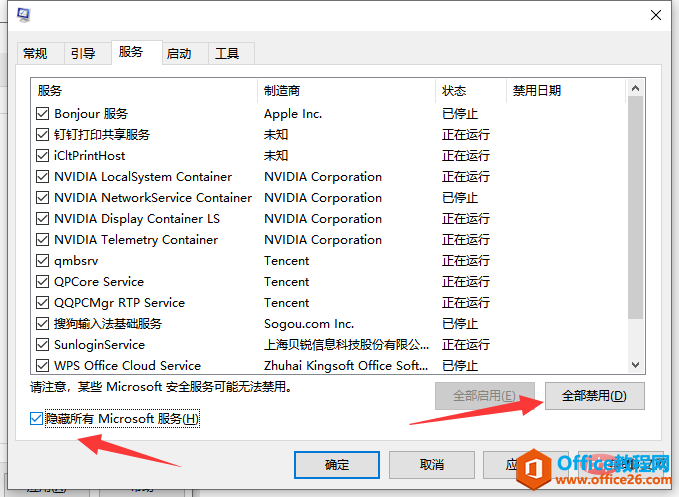Screen dimensions: 679x497
Task: Disable NVIDIA NetworkService Container checkbox
Action: click(x=42, y=197)
